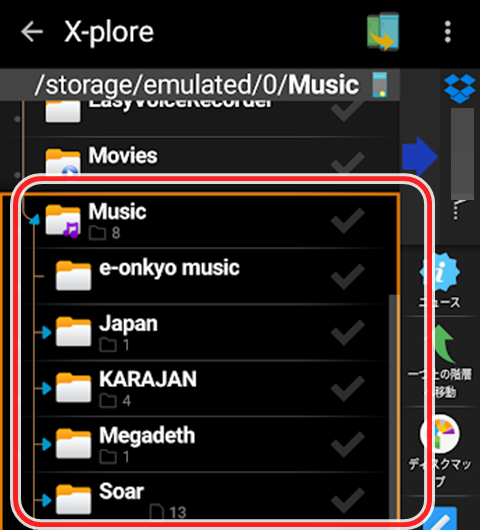Select the Music folder name
This screenshot has width=480, height=530.
coord(117,212)
